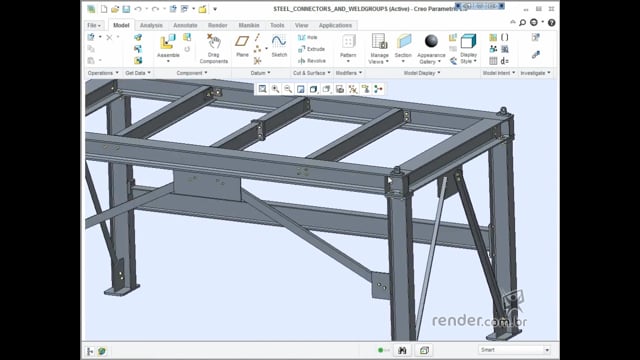
Task: Open Creo Help question mark
Action: [551, 23]
